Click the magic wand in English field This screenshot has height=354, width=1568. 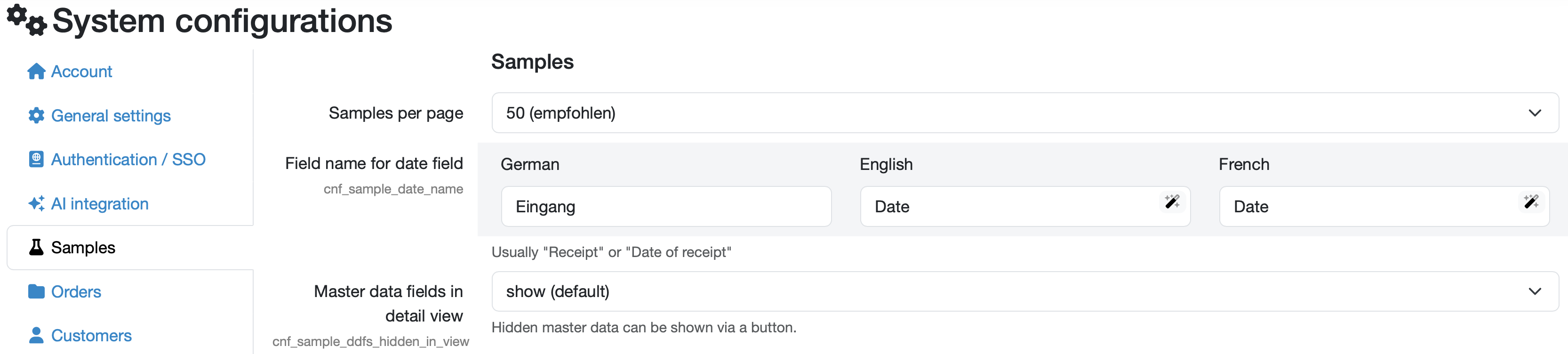point(1172,201)
